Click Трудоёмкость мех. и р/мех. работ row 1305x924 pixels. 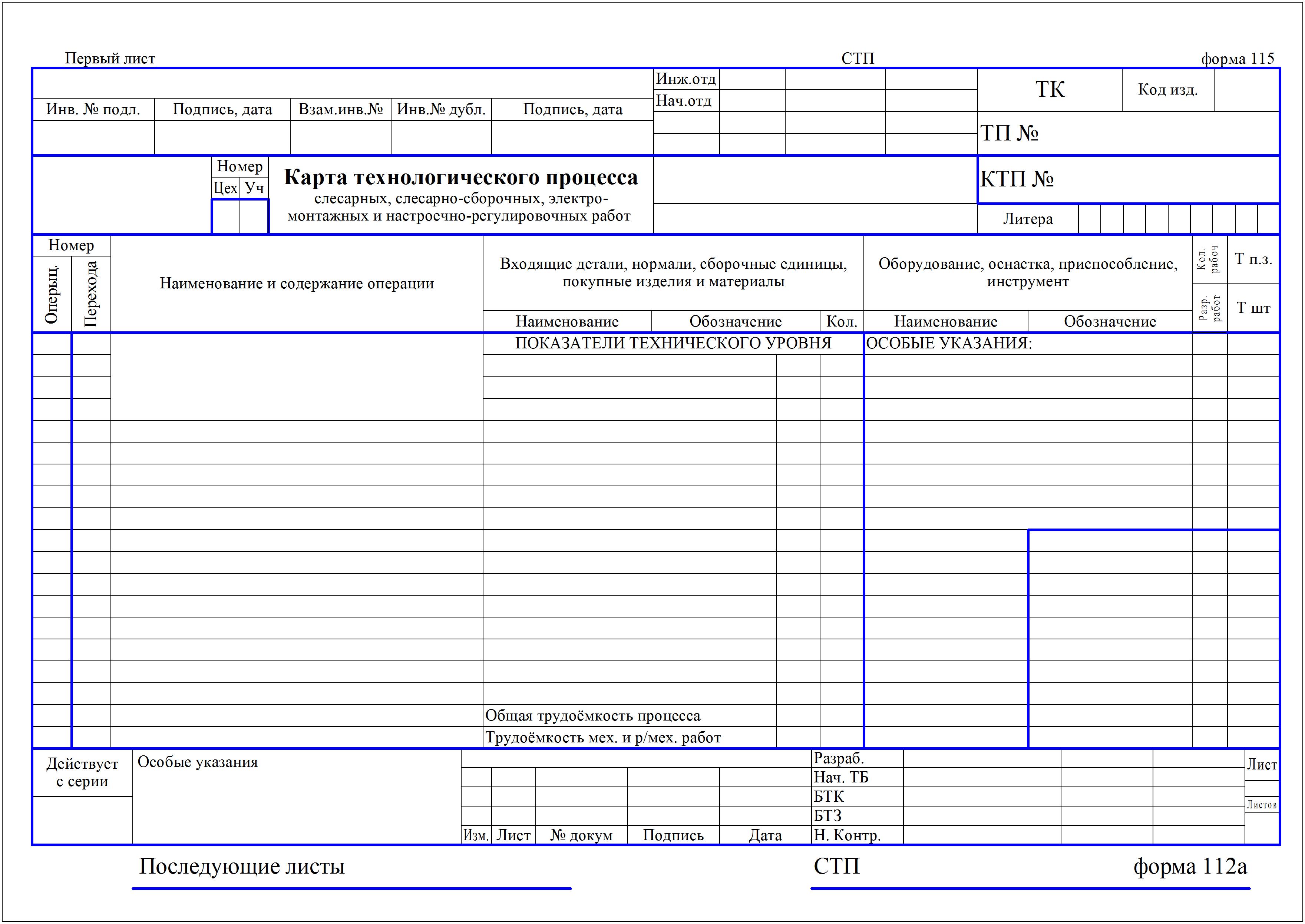point(603,738)
